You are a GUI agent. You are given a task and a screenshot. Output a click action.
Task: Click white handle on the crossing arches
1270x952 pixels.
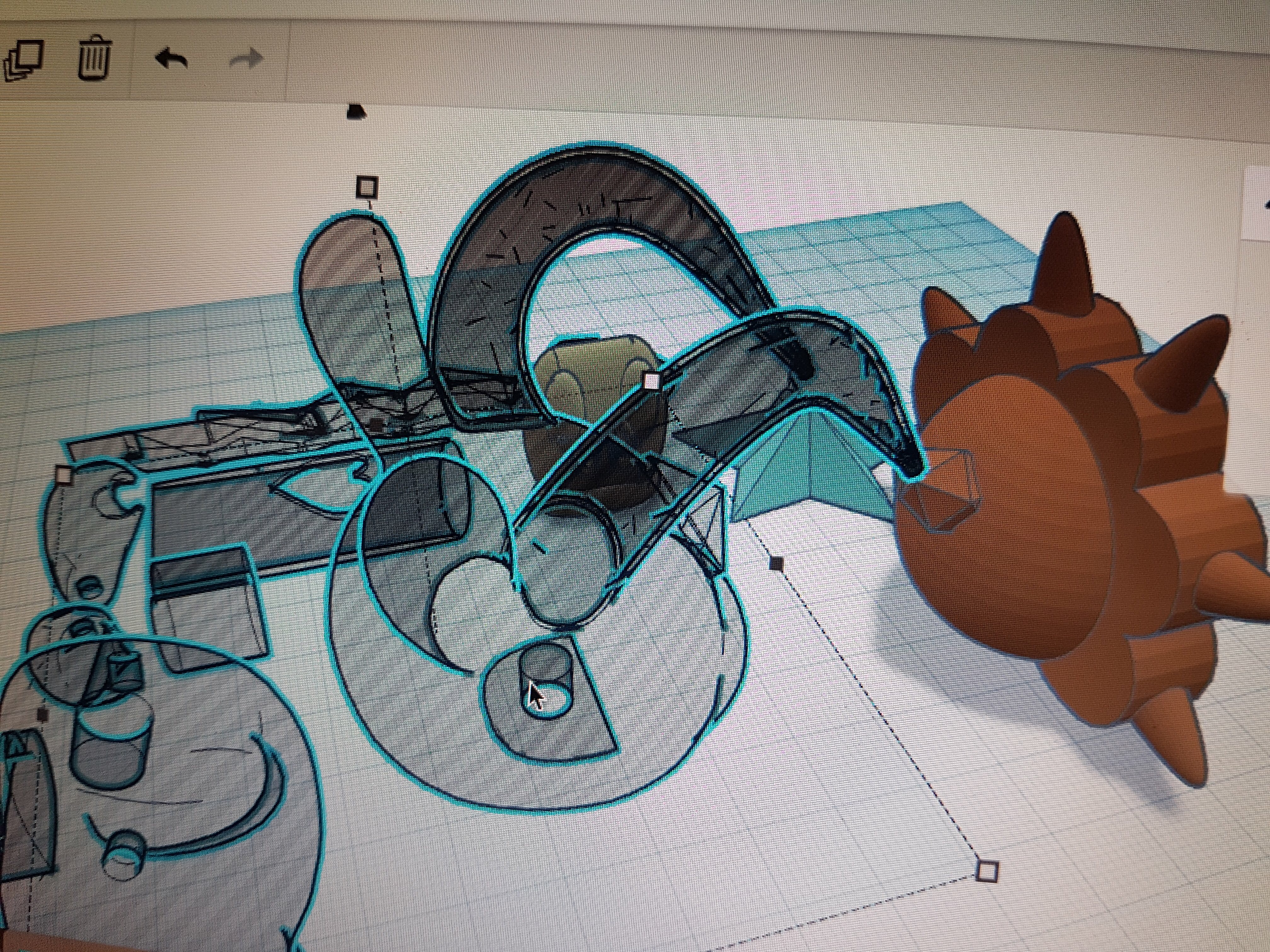(x=651, y=381)
